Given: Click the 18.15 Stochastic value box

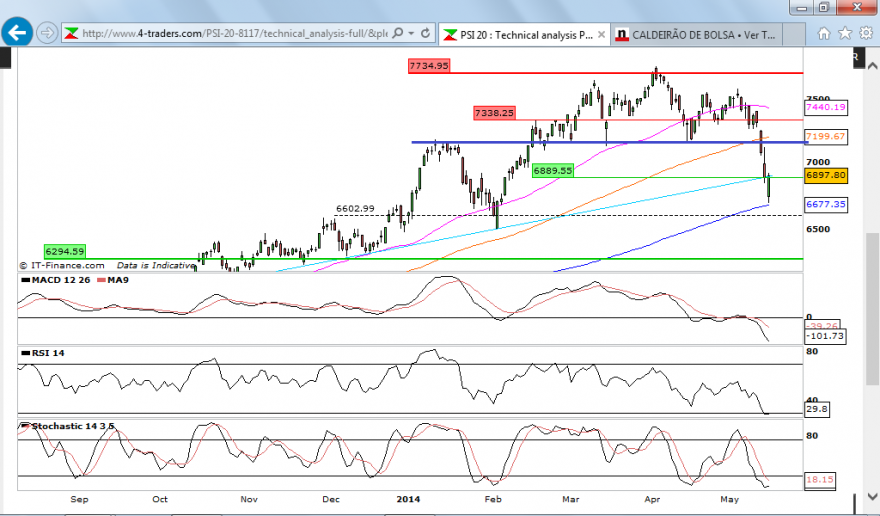Looking at the screenshot, I should pos(819,480).
